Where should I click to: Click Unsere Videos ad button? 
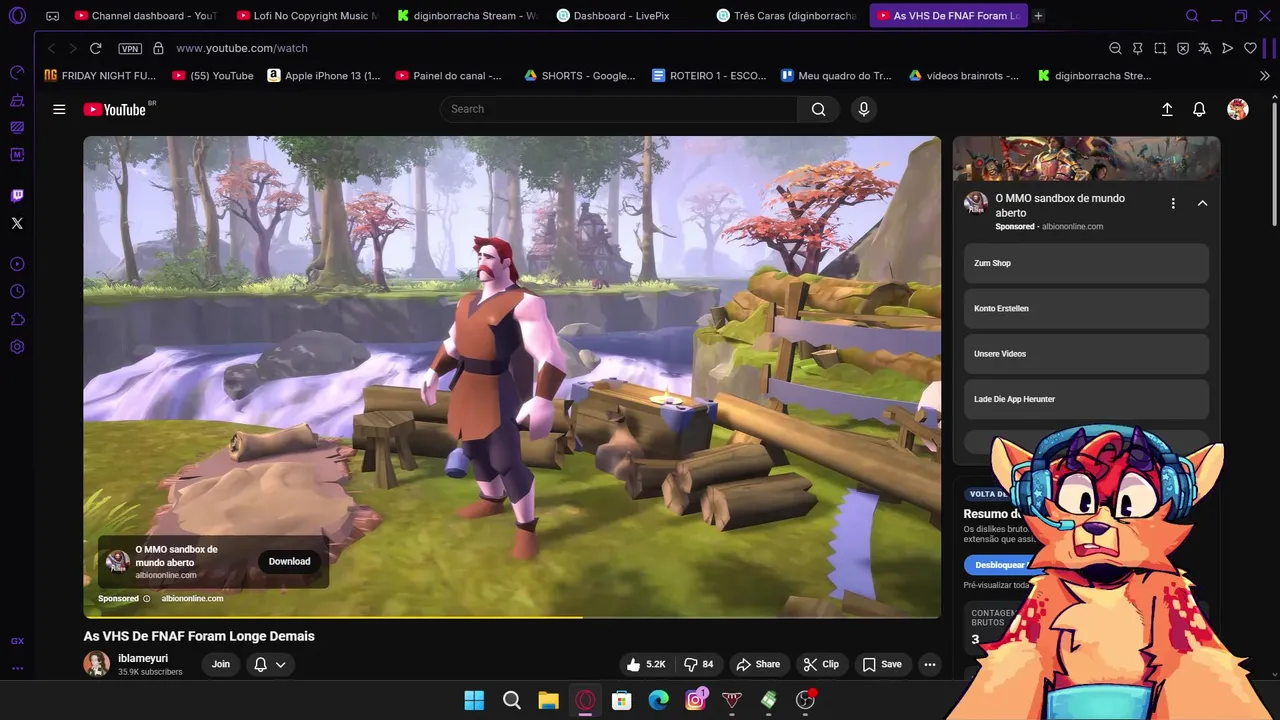pyautogui.click(x=1086, y=354)
